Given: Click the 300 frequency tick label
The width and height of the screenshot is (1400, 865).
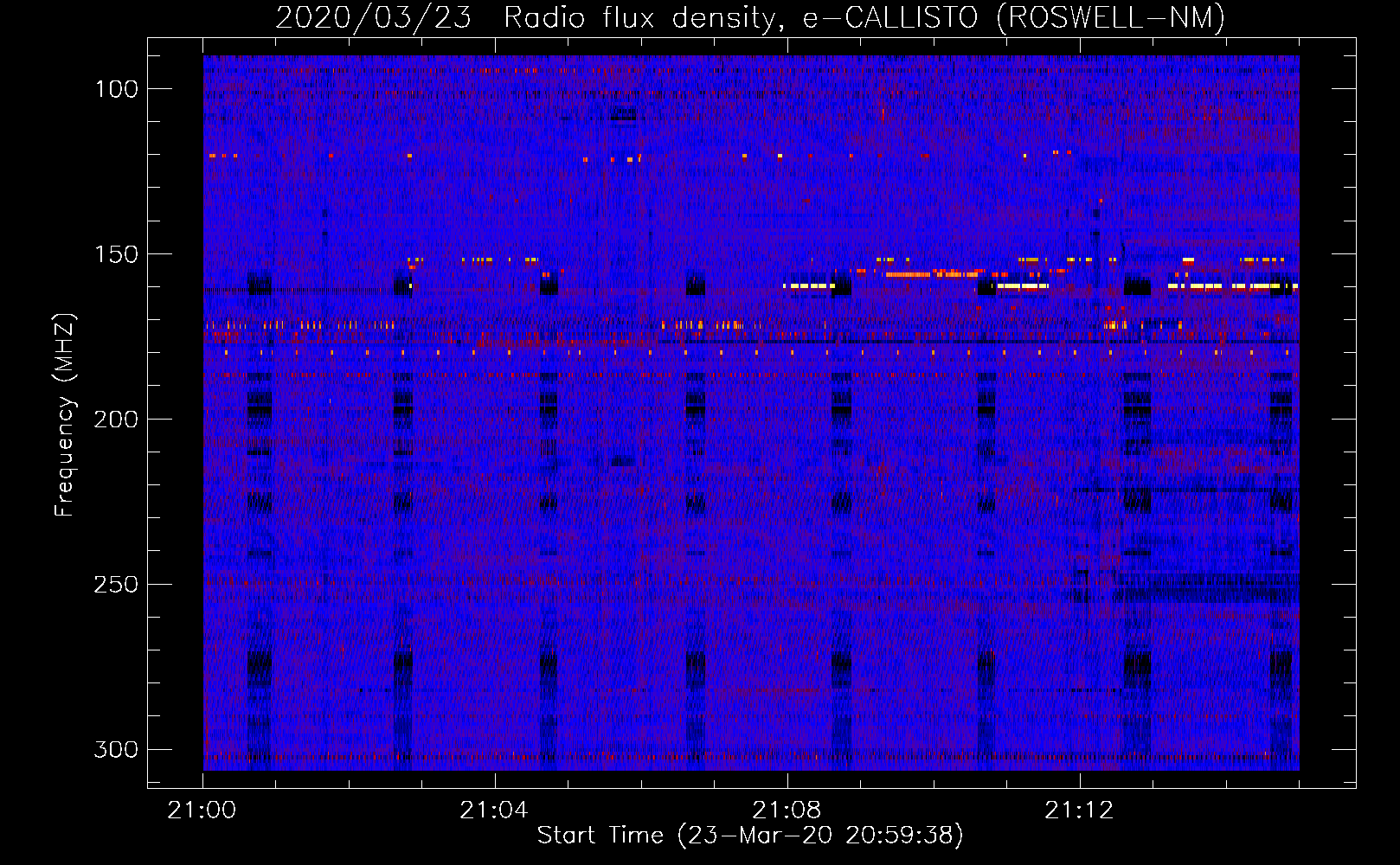Looking at the screenshot, I should [116, 750].
